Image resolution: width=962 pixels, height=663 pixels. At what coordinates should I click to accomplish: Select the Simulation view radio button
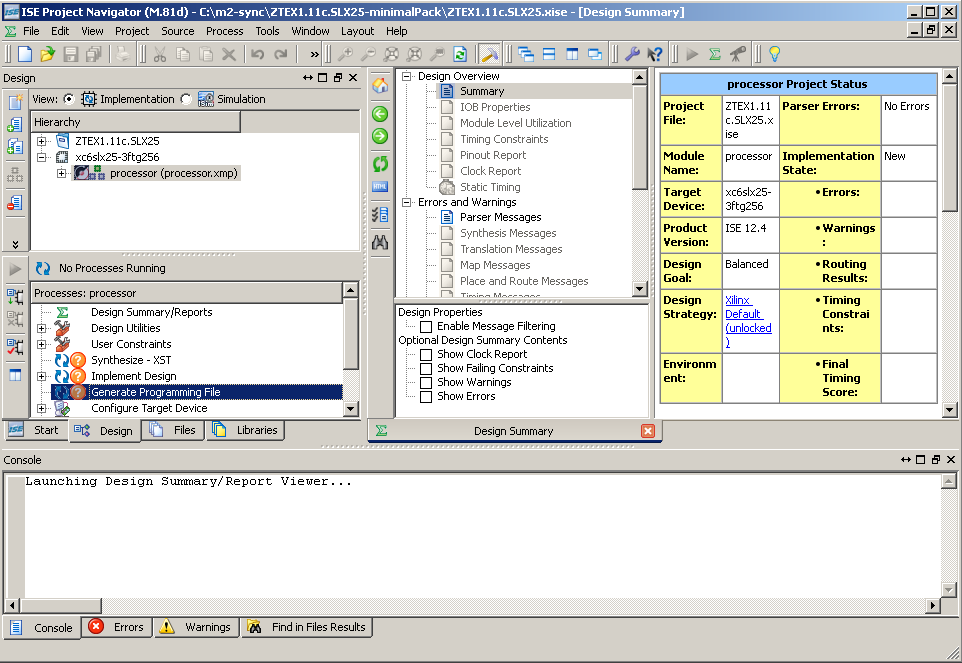(x=186, y=99)
